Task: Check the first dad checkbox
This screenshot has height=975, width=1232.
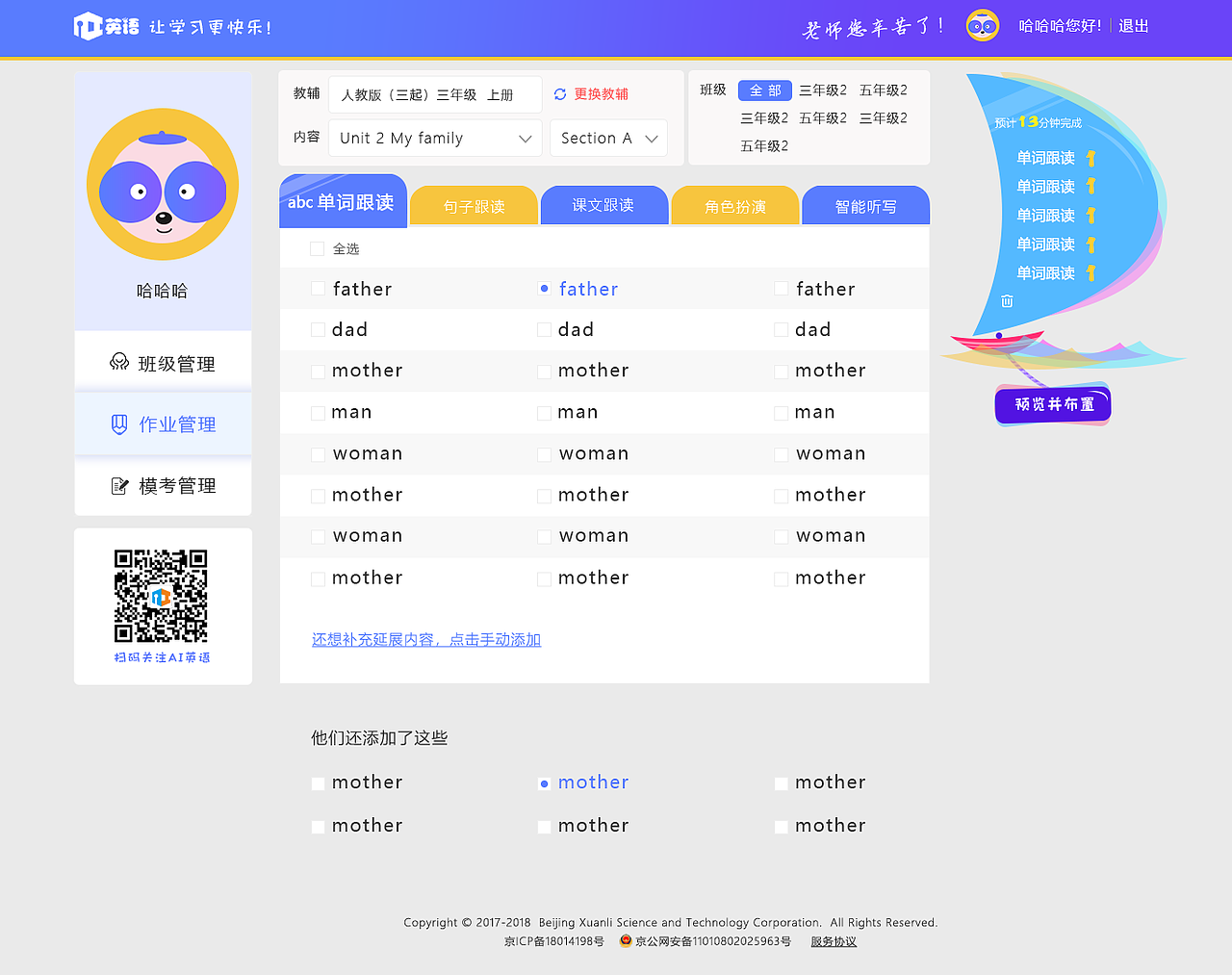Action: [x=318, y=329]
